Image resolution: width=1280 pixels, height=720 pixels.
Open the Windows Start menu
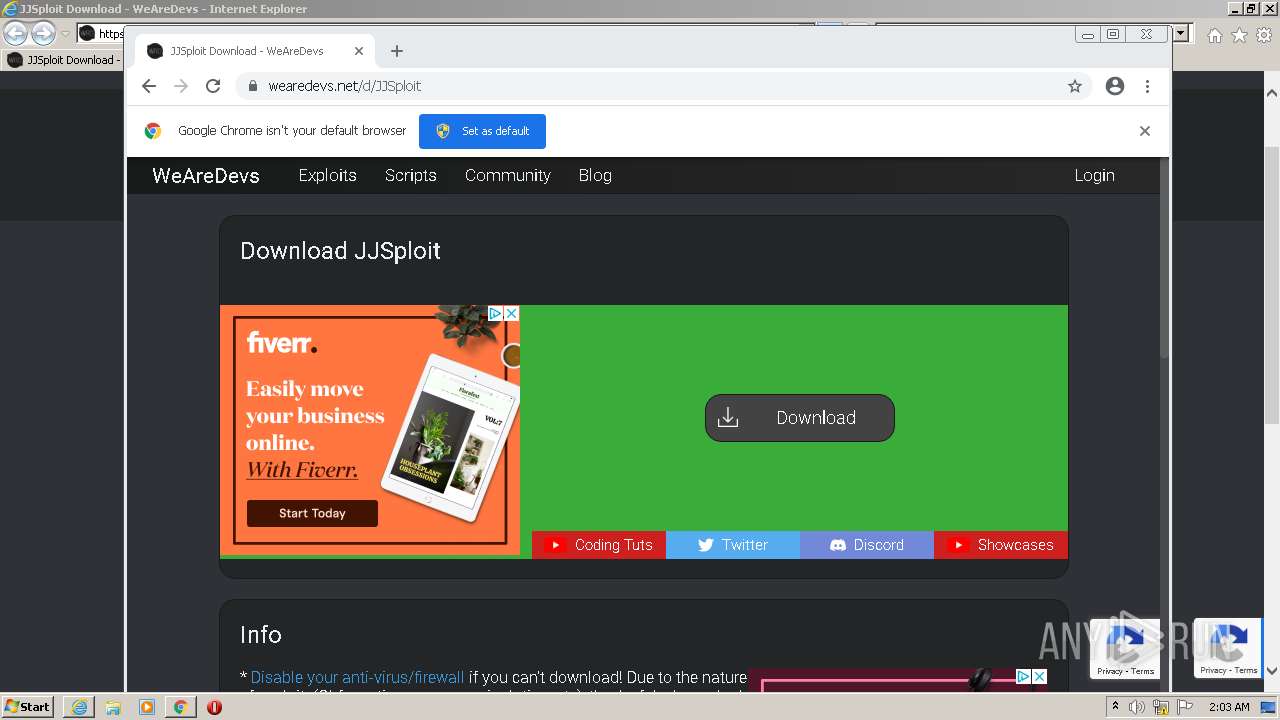point(28,706)
